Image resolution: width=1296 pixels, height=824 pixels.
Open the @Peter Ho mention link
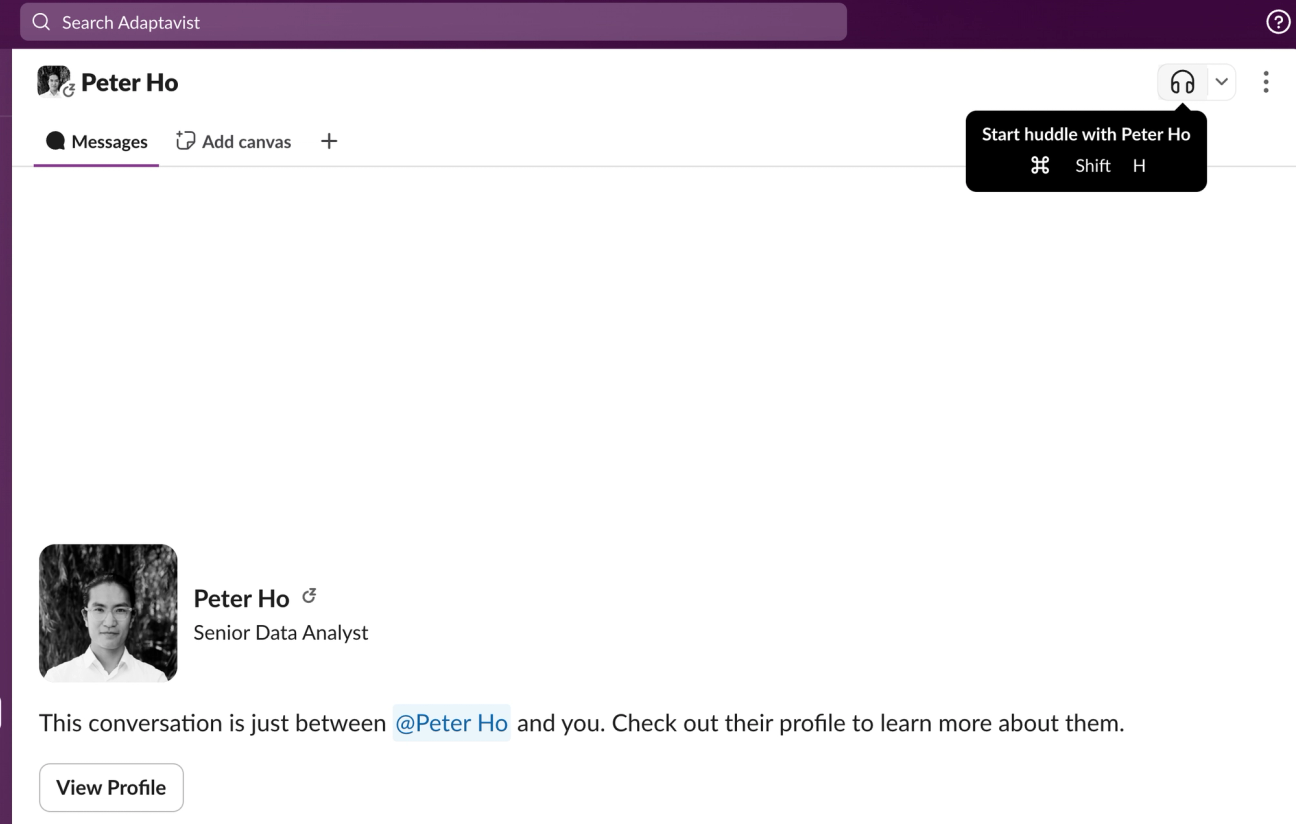(451, 723)
